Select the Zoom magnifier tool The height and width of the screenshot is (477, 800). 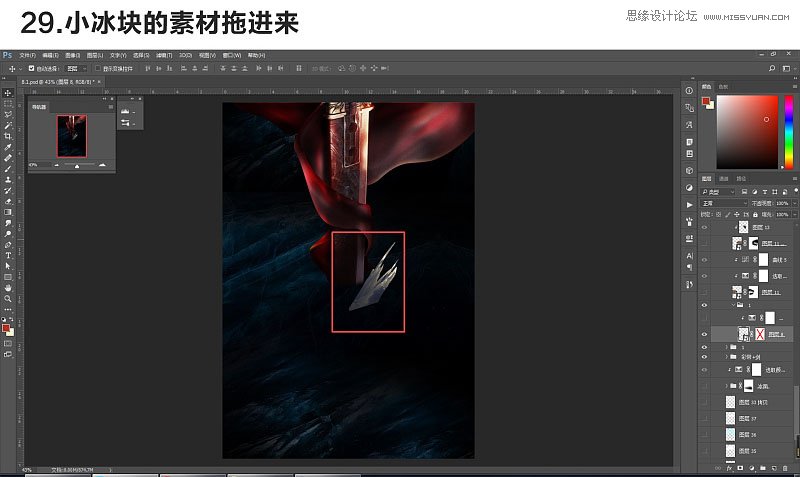coord(8,298)
